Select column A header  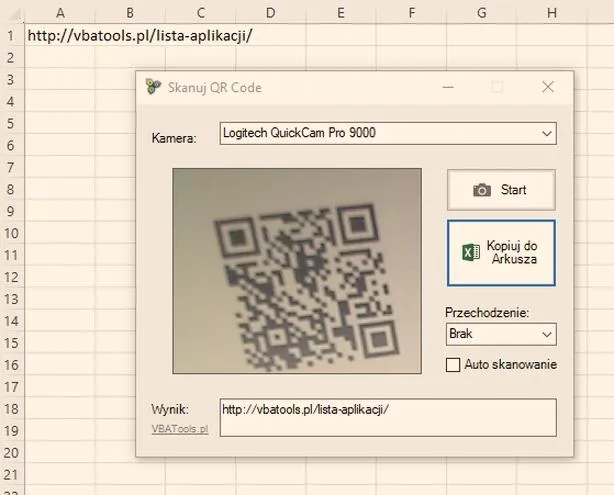[60, 13]
